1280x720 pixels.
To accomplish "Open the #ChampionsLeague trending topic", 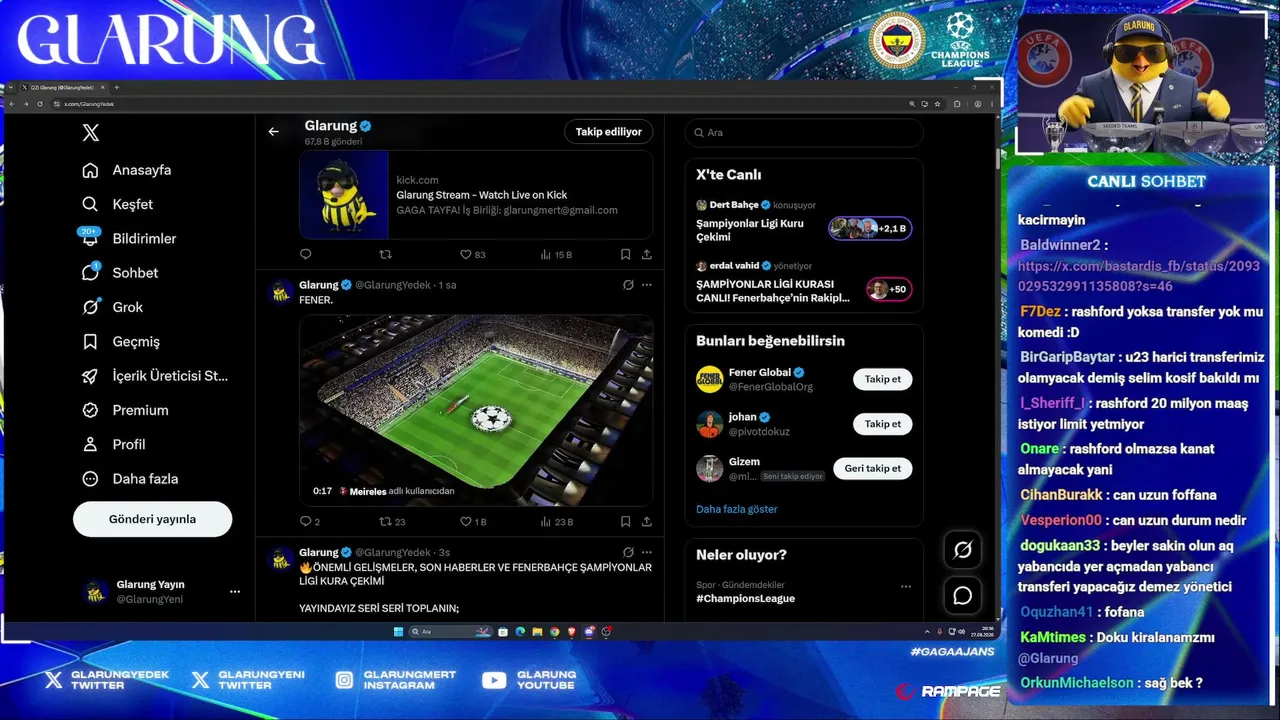I will point(746,598).
